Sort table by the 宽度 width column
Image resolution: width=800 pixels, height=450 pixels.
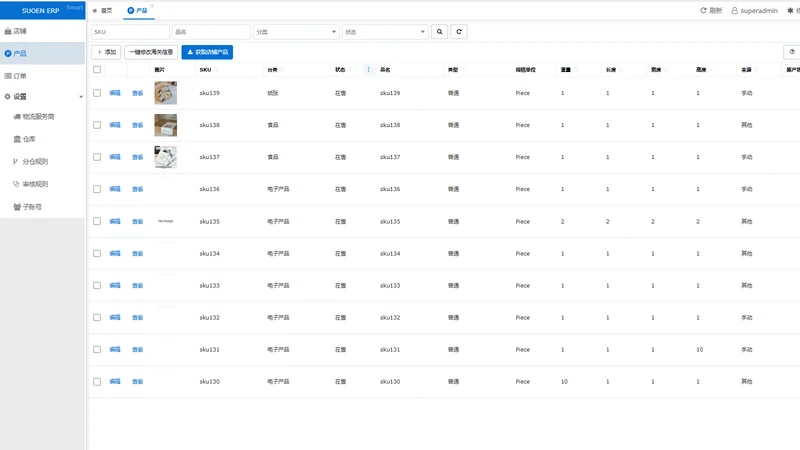point(665,69)
